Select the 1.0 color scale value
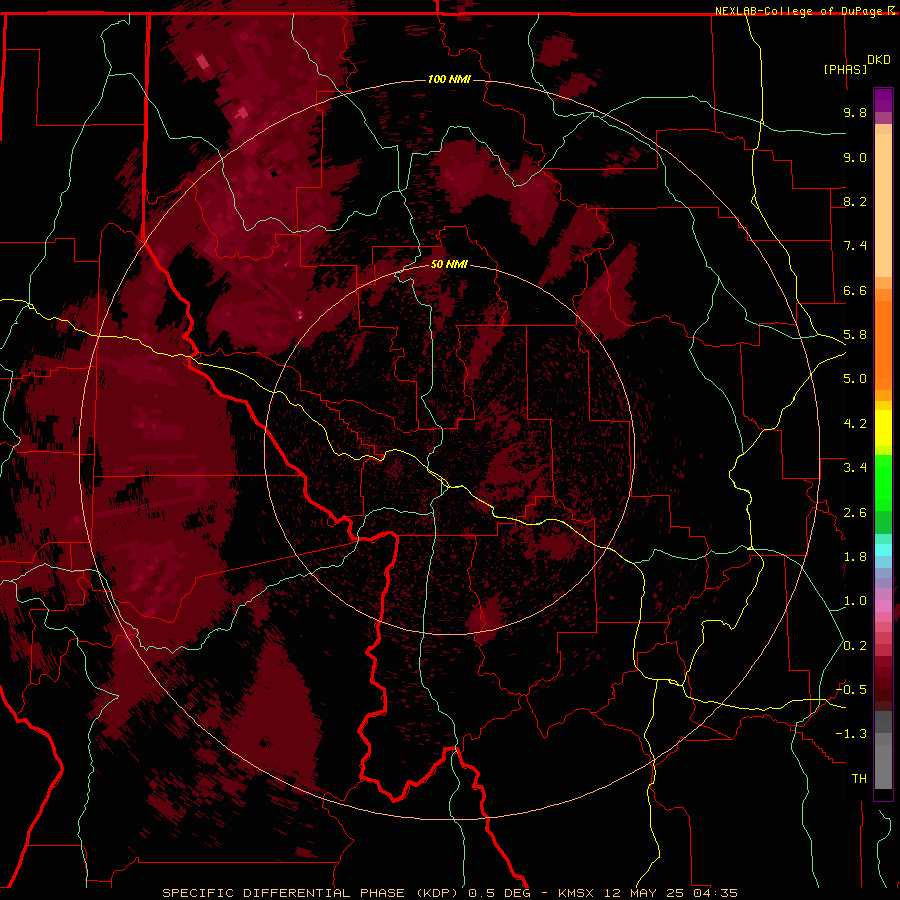900x900 pixels. [855, 601]
